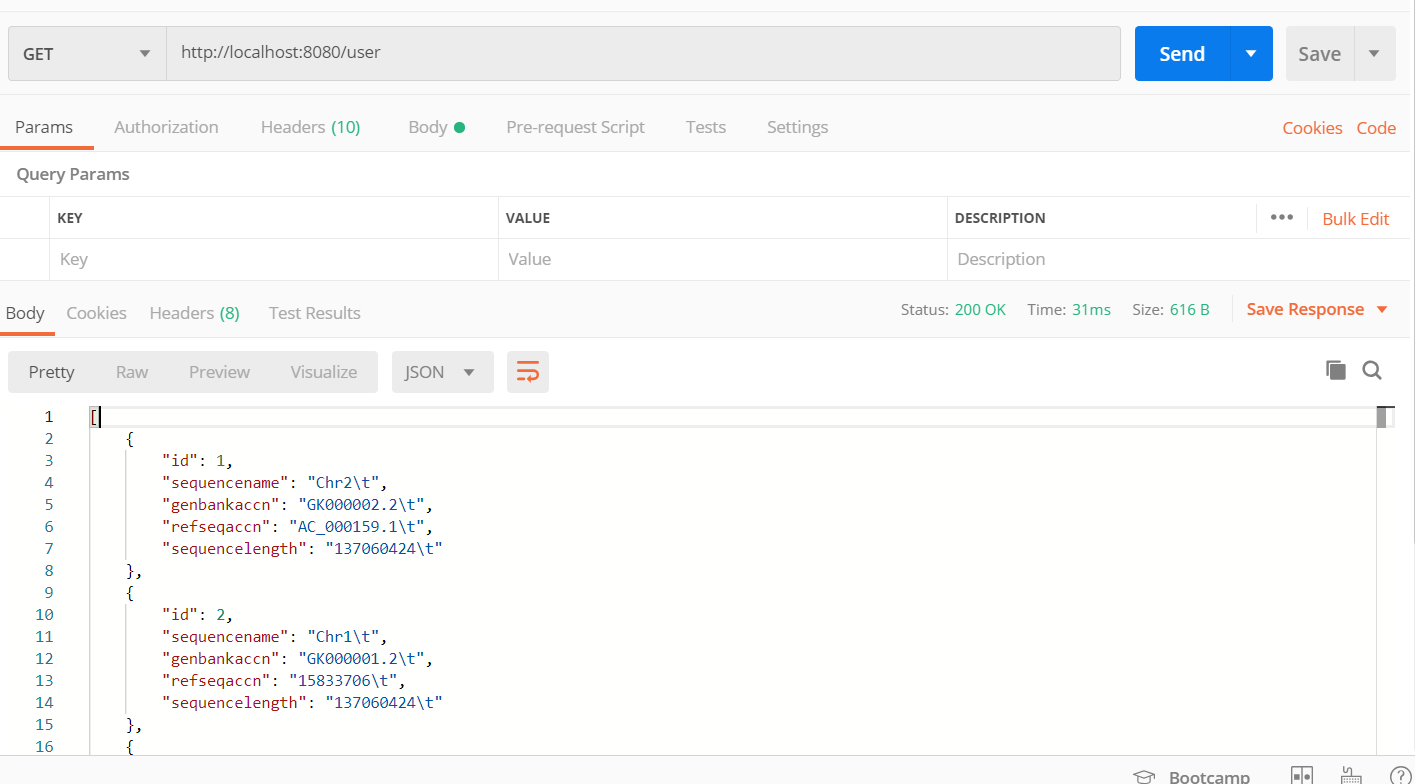Click the Key query param field
This screenshot has height=784, width=1415.
(x=273, y=259)
